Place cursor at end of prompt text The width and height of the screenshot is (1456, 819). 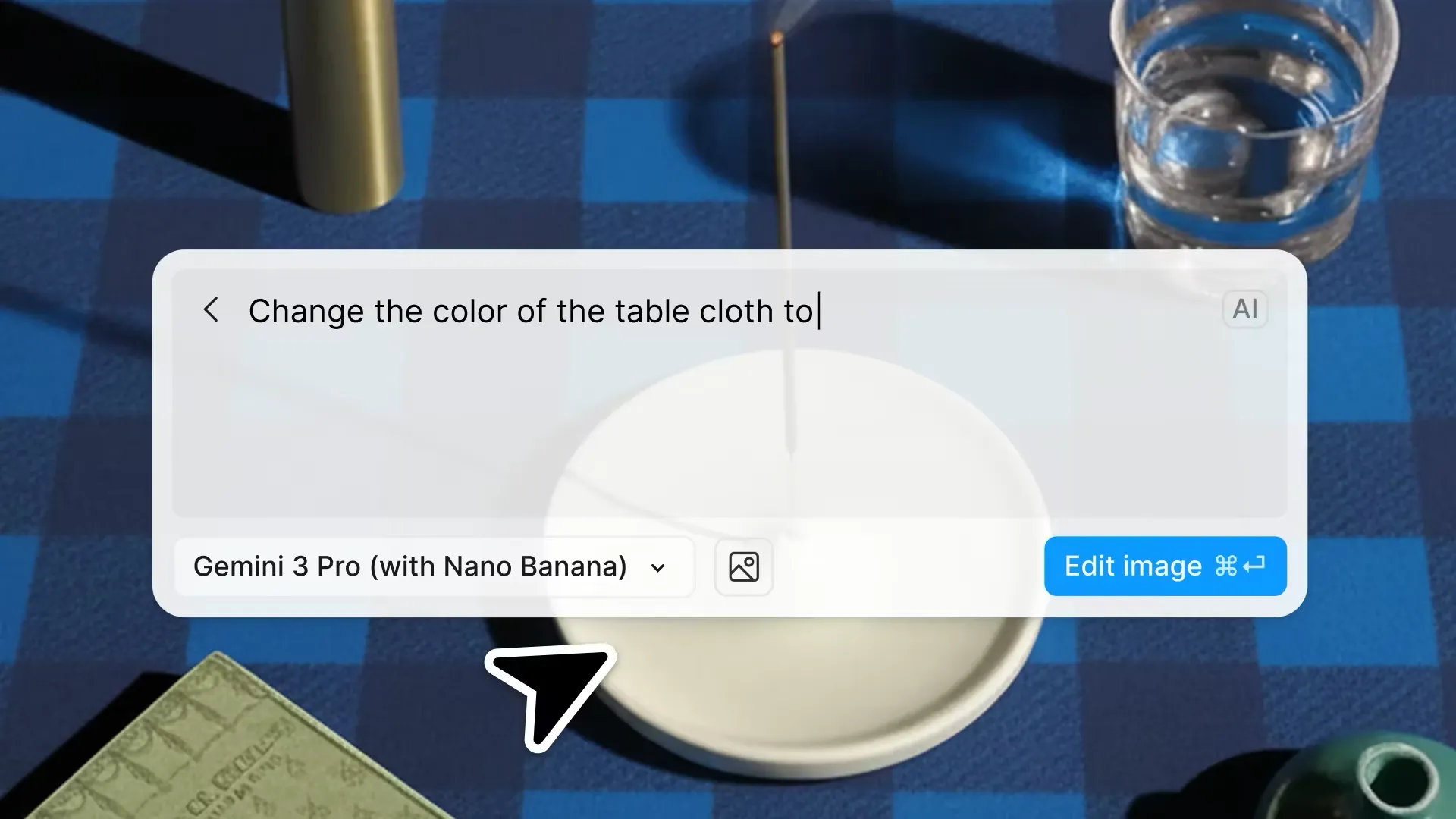tap(819, 311)
